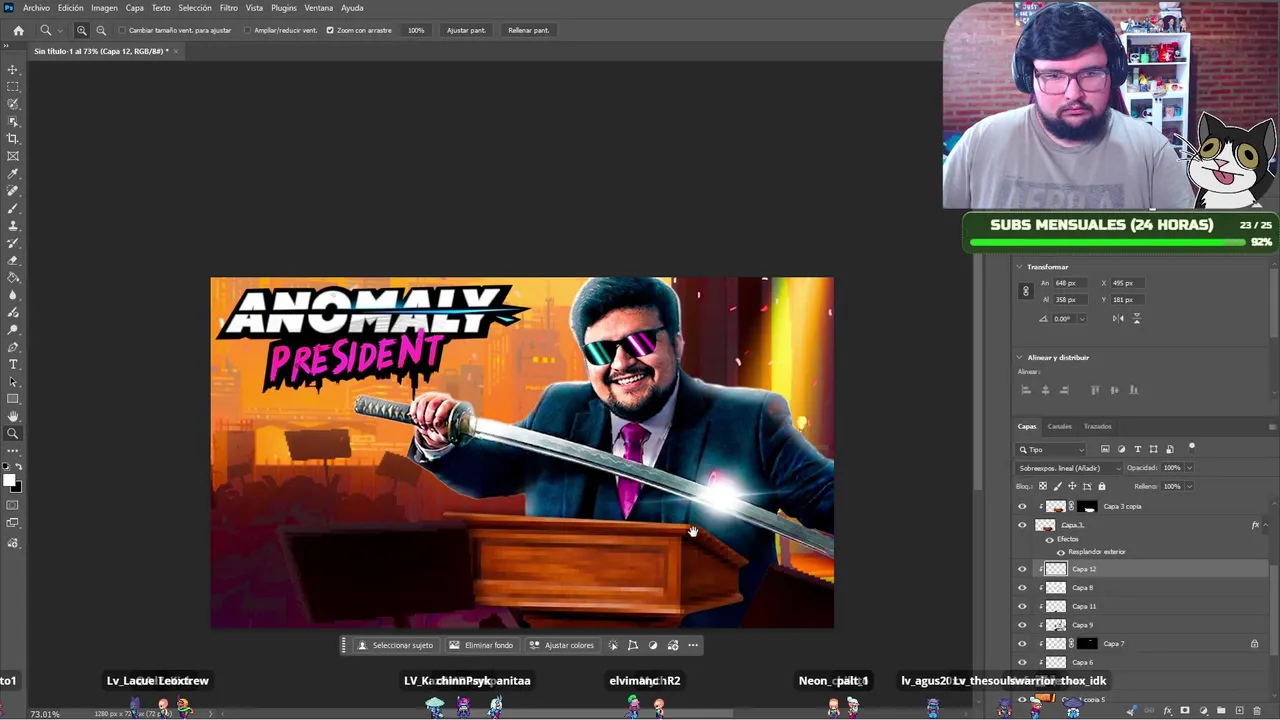
Task: Flip vertically in the Transformar section
Action: [x=1136, y=319]
